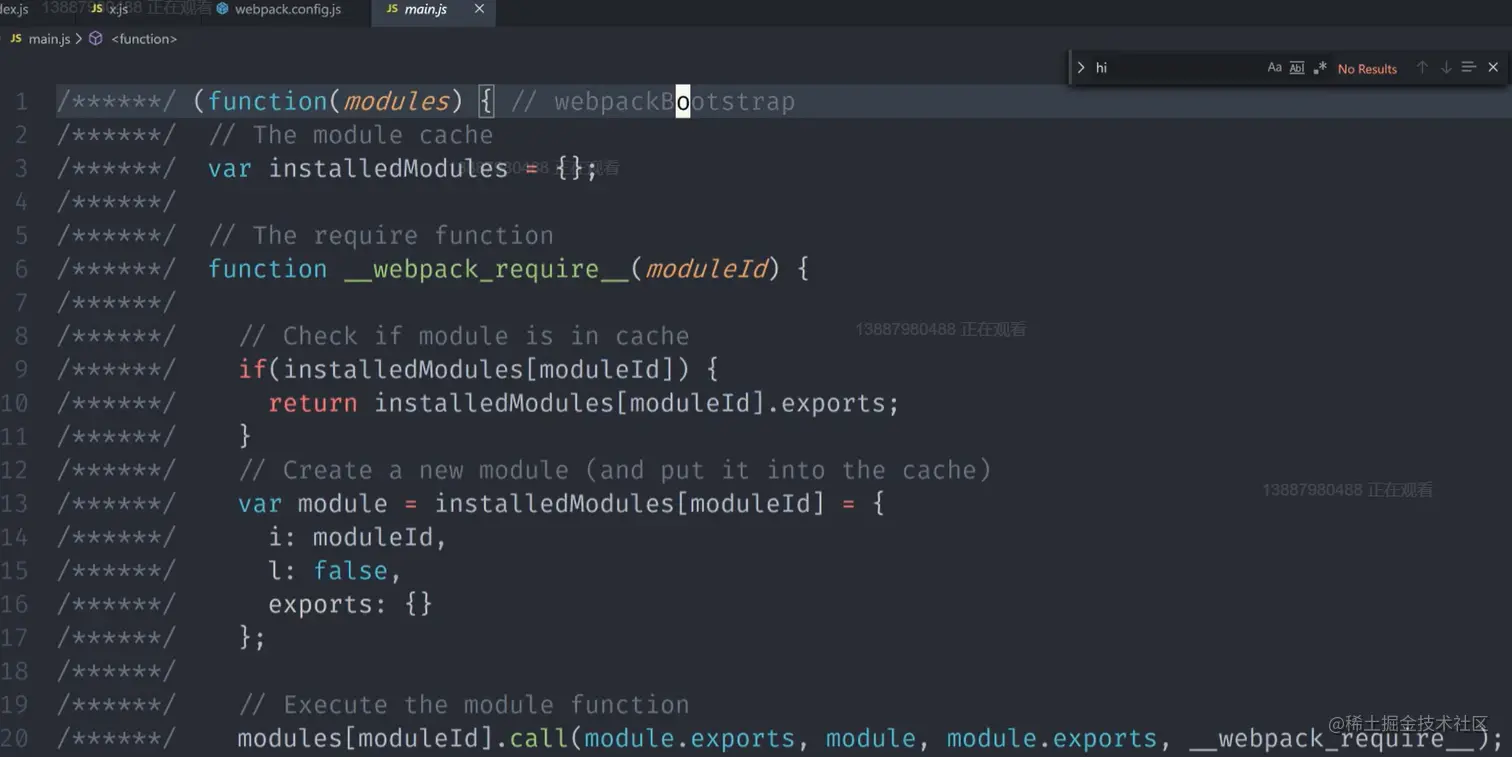Click 'call' on line 20
Image resolution: width=1512 pixels, height=757 pixels.
click(x=539, y=738)
